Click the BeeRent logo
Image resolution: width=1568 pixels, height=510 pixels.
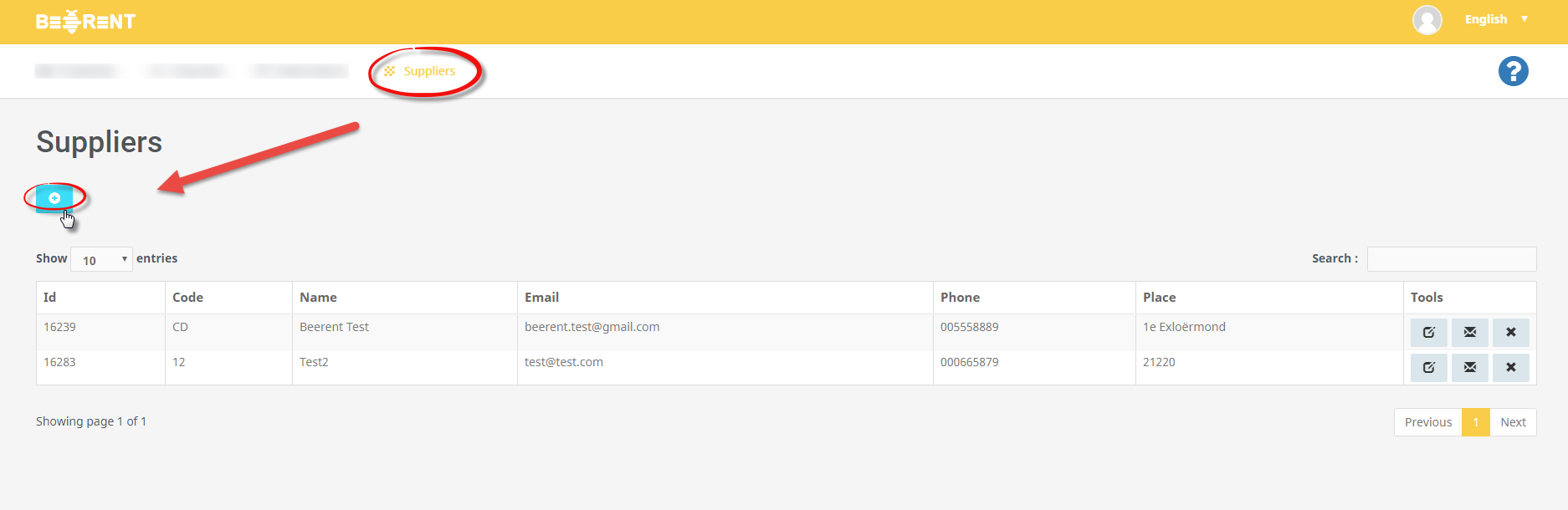pyautogui.click(x=85, y=22)
